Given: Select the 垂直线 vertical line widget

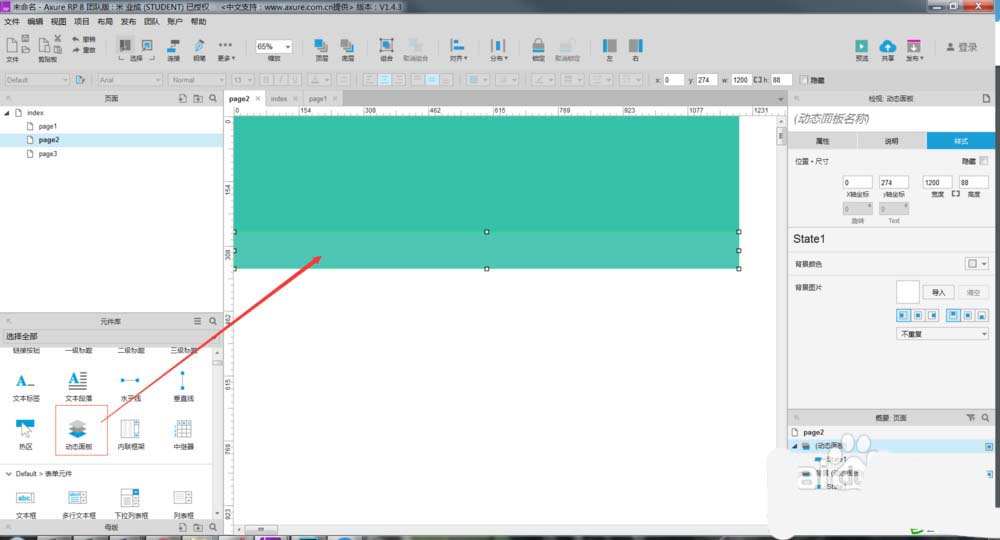Looking at the screenshot, I should point(183,386).
